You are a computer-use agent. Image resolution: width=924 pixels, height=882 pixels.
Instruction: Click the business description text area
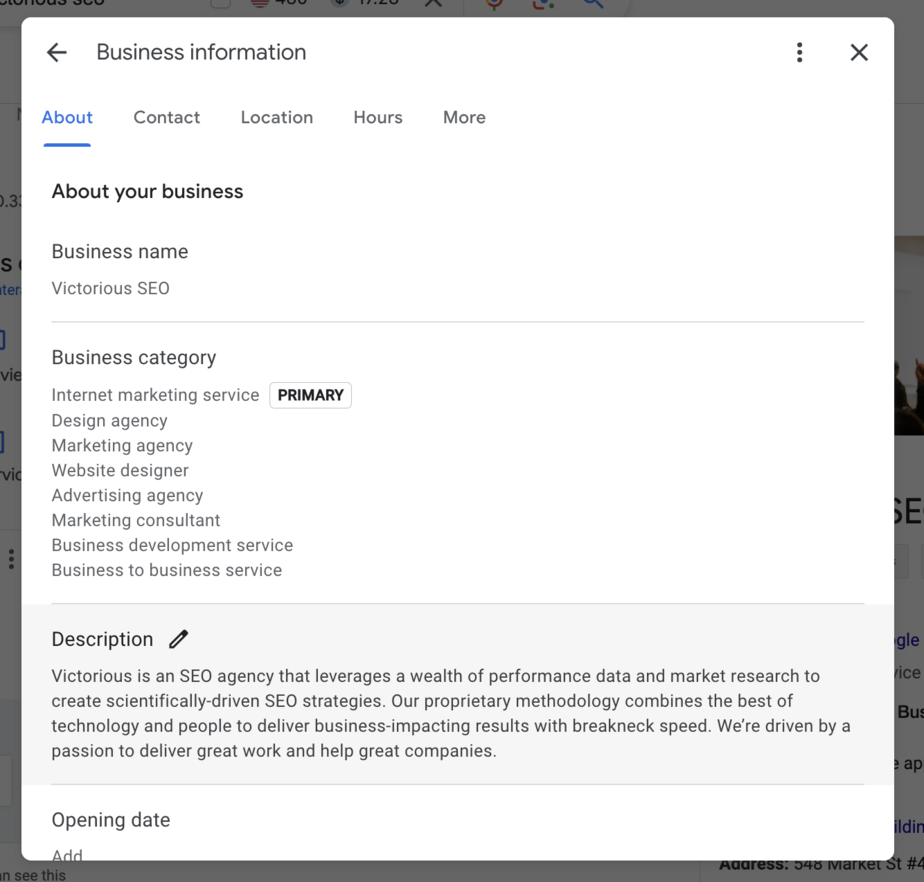450,712
